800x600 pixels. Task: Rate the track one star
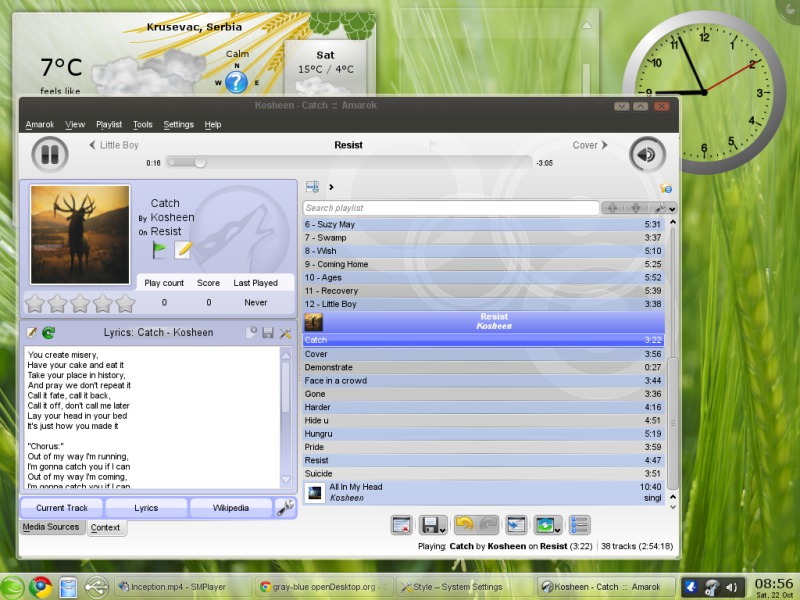pyautogui.click(x=35, y=303)
